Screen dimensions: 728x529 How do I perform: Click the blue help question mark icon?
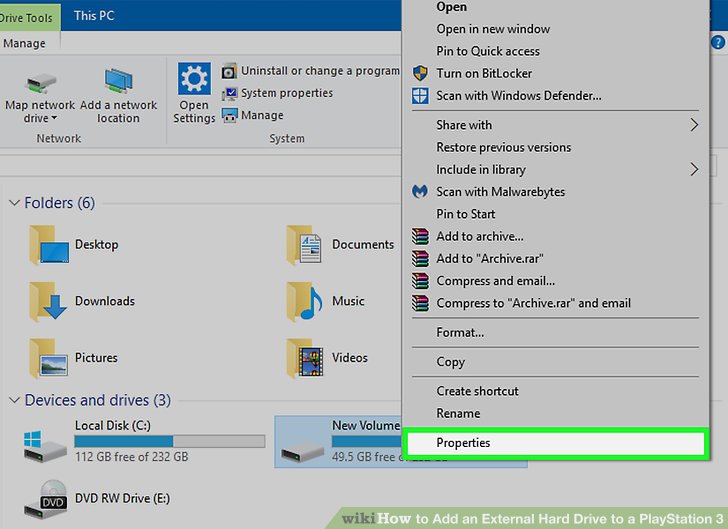tap(718, 43)
